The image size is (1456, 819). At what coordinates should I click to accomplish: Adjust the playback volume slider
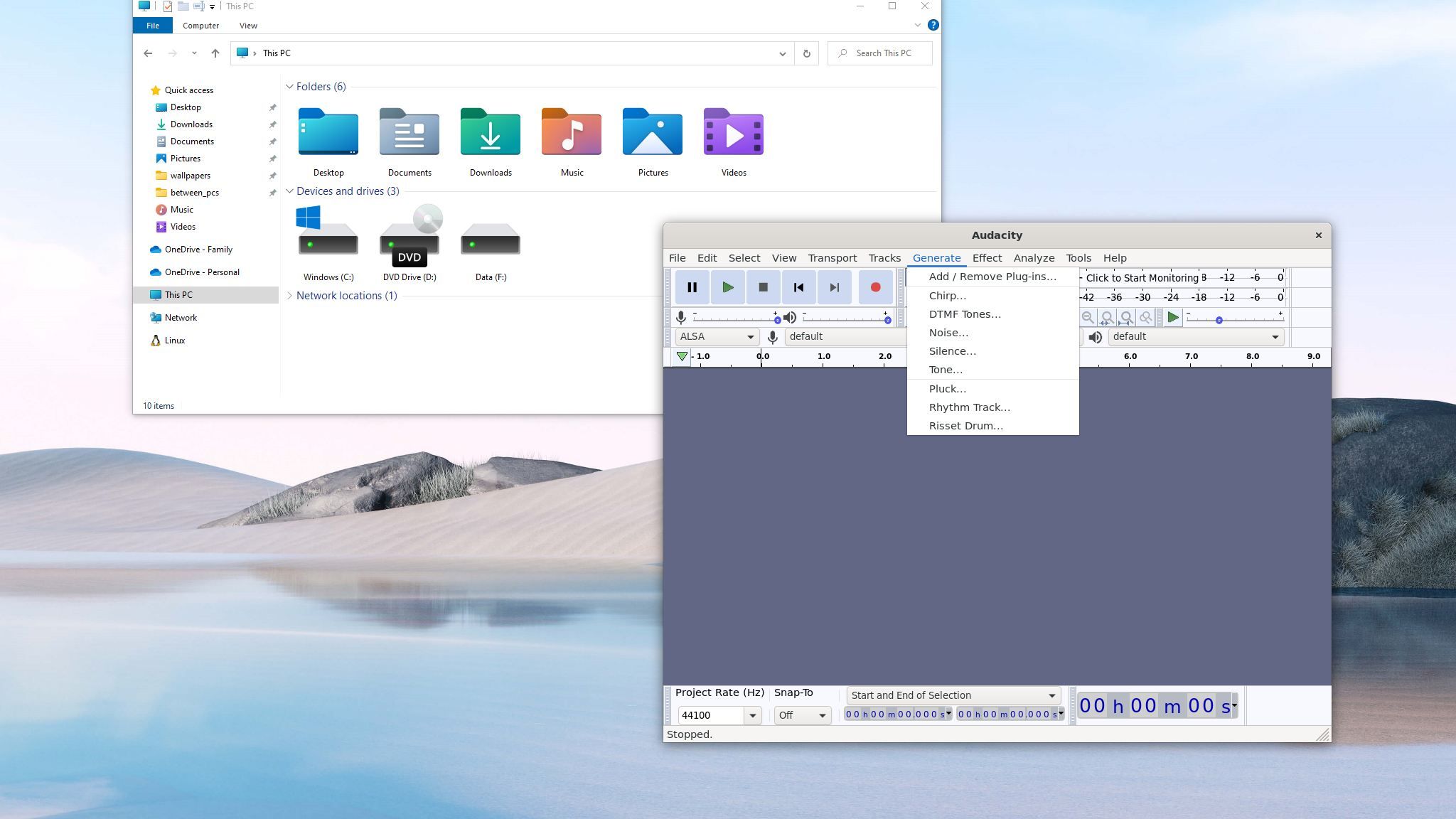845,318
